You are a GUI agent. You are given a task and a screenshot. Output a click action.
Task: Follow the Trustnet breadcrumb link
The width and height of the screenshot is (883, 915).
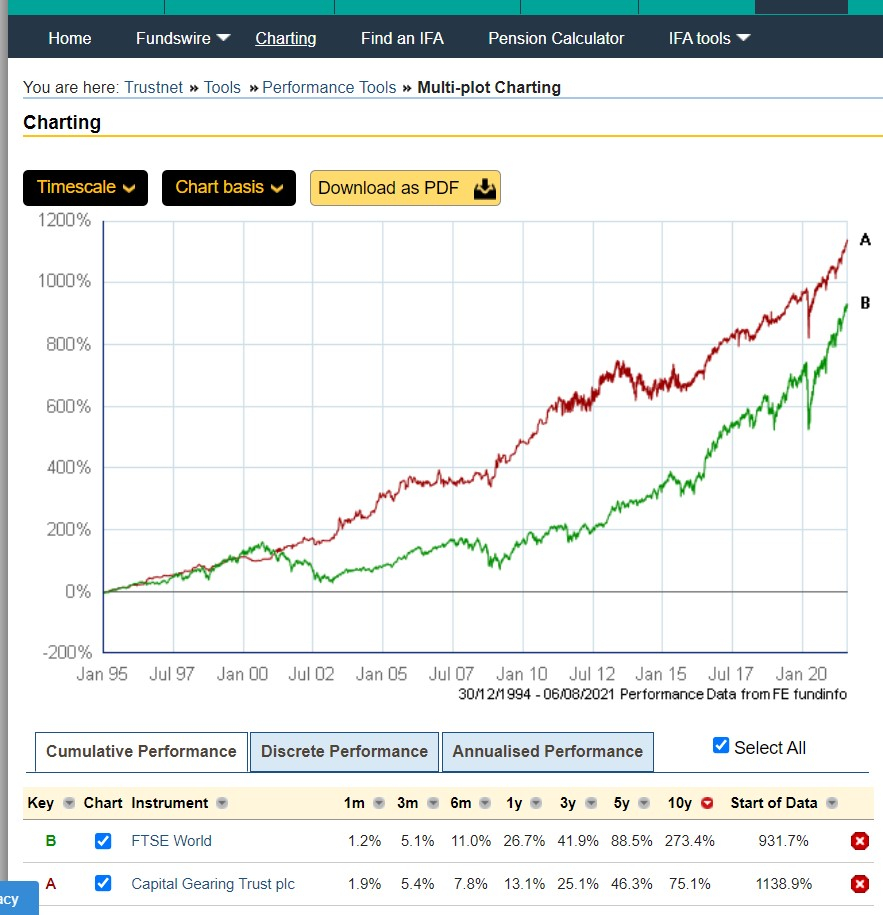[x=153, y=88]
